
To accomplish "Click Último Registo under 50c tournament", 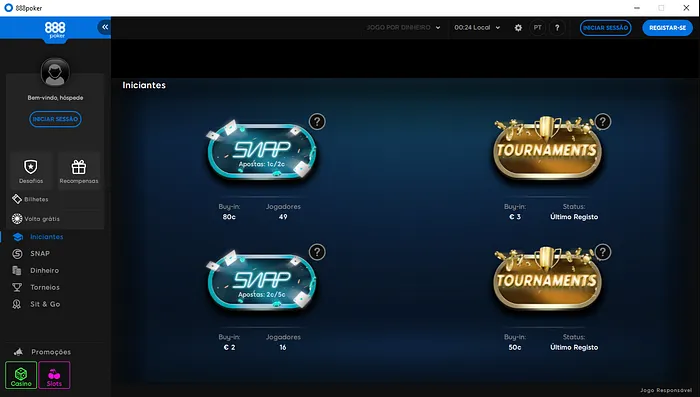I will (574, 347).
